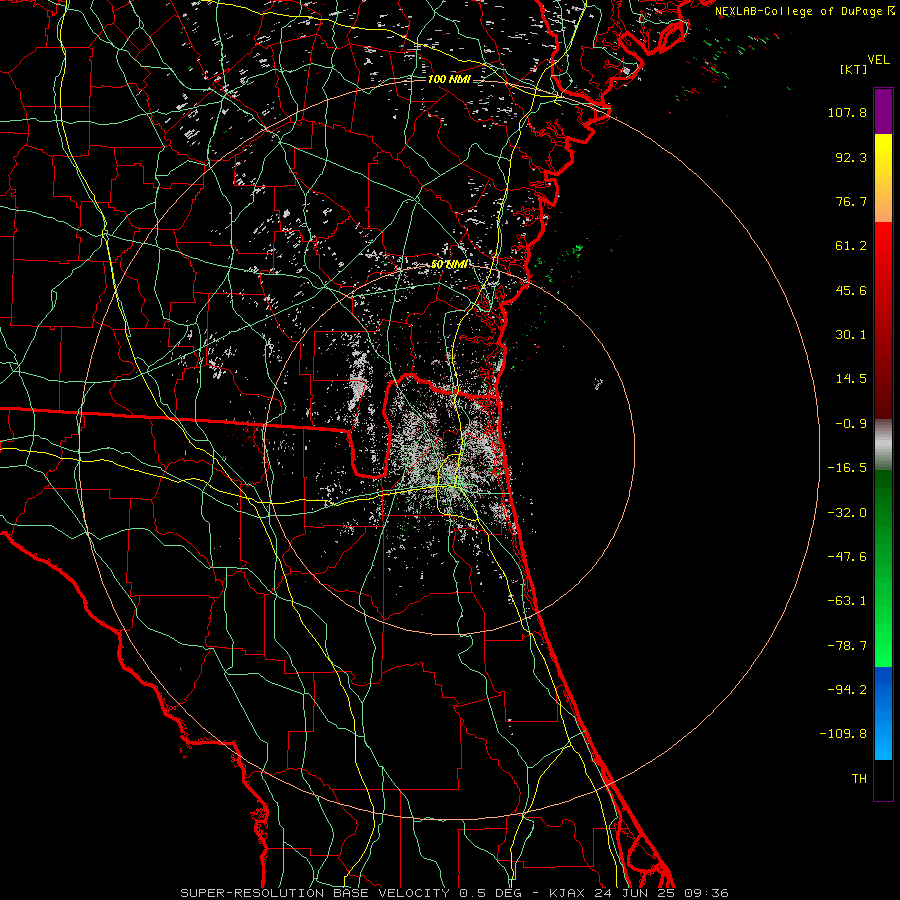Click the 100 NMI range ring label
This screenshot has height=900, width=900.
[449, 79]
